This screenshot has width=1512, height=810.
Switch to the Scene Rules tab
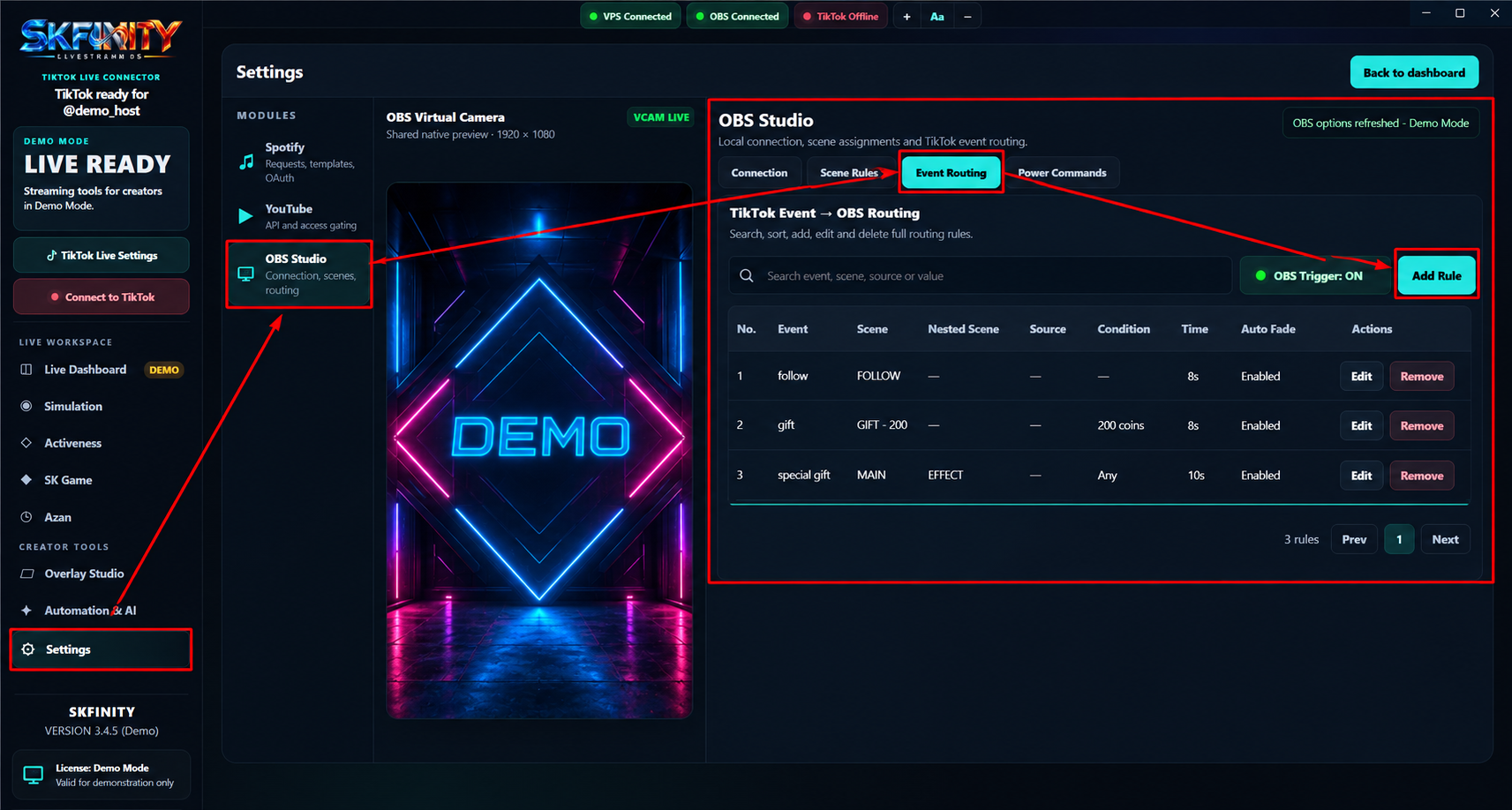click(x=848, y=173)
